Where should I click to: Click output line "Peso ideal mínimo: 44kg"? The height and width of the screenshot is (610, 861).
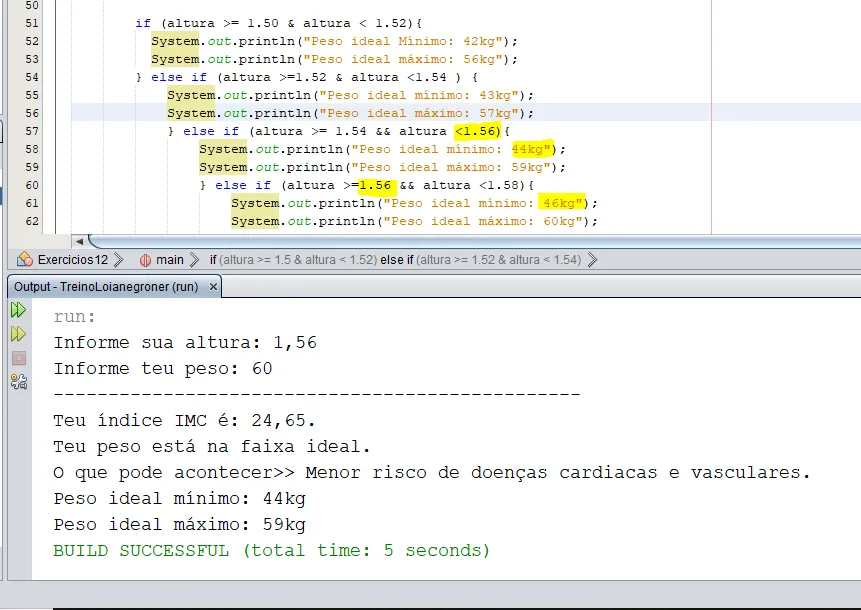click(180, 499)
